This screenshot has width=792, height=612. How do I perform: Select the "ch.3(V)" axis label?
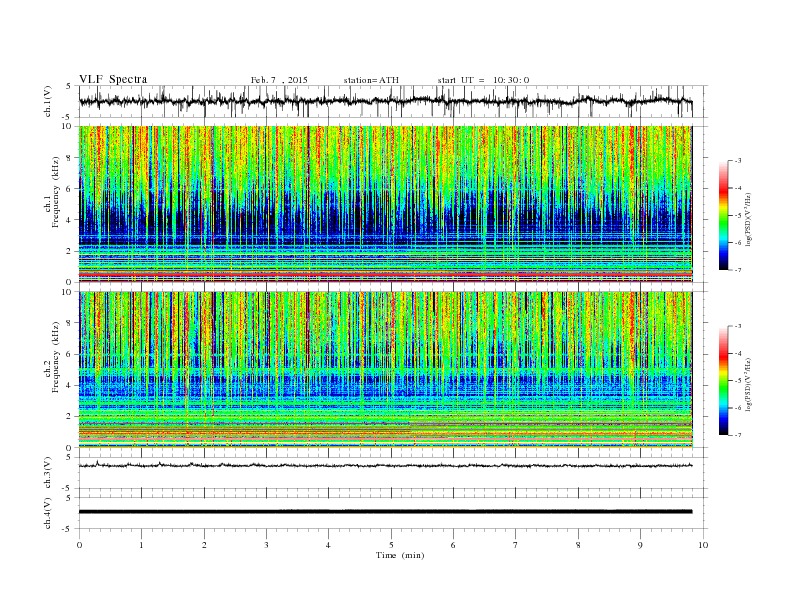click(48, 473)
